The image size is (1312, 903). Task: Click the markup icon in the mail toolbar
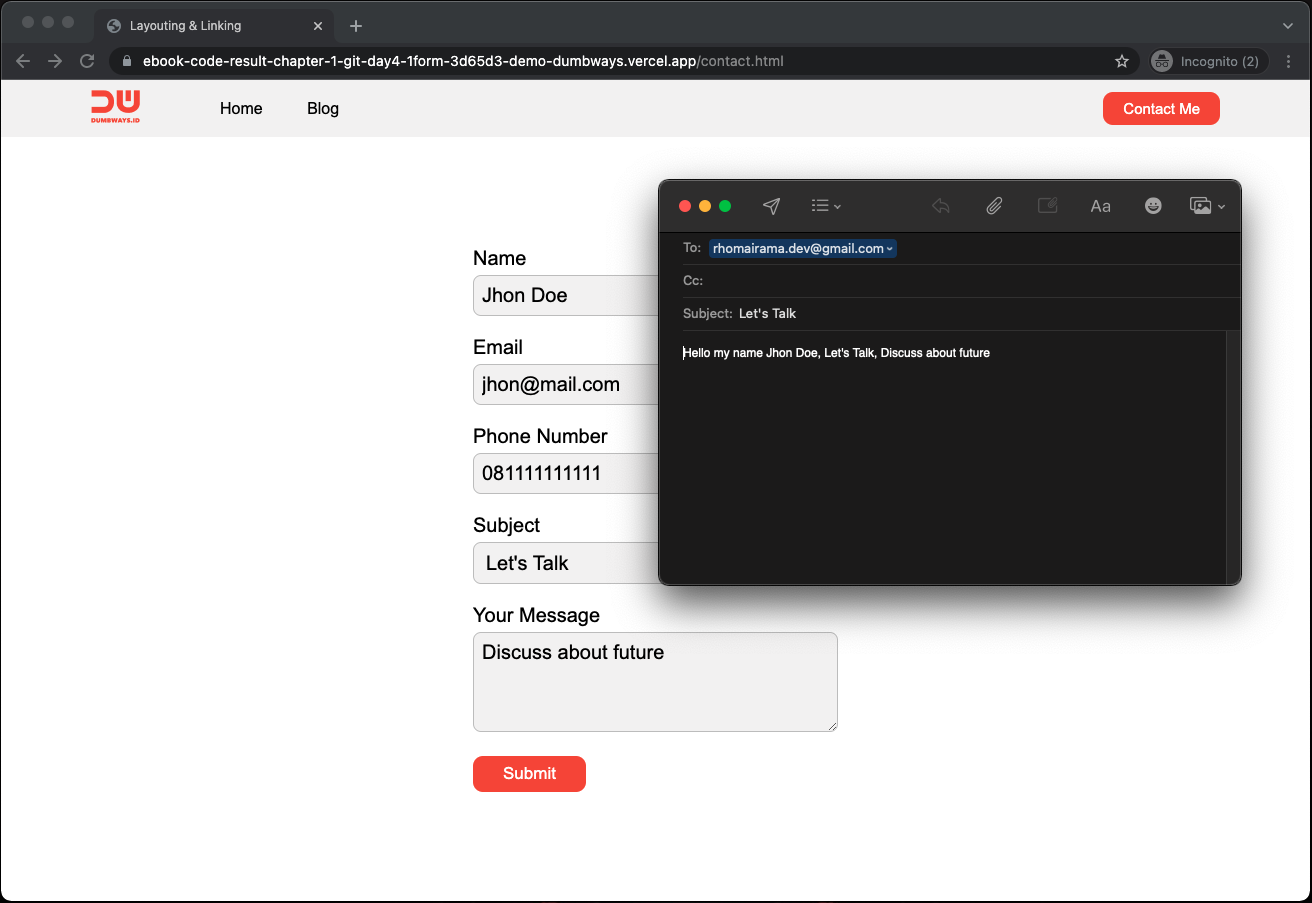tap(1047, 206)
